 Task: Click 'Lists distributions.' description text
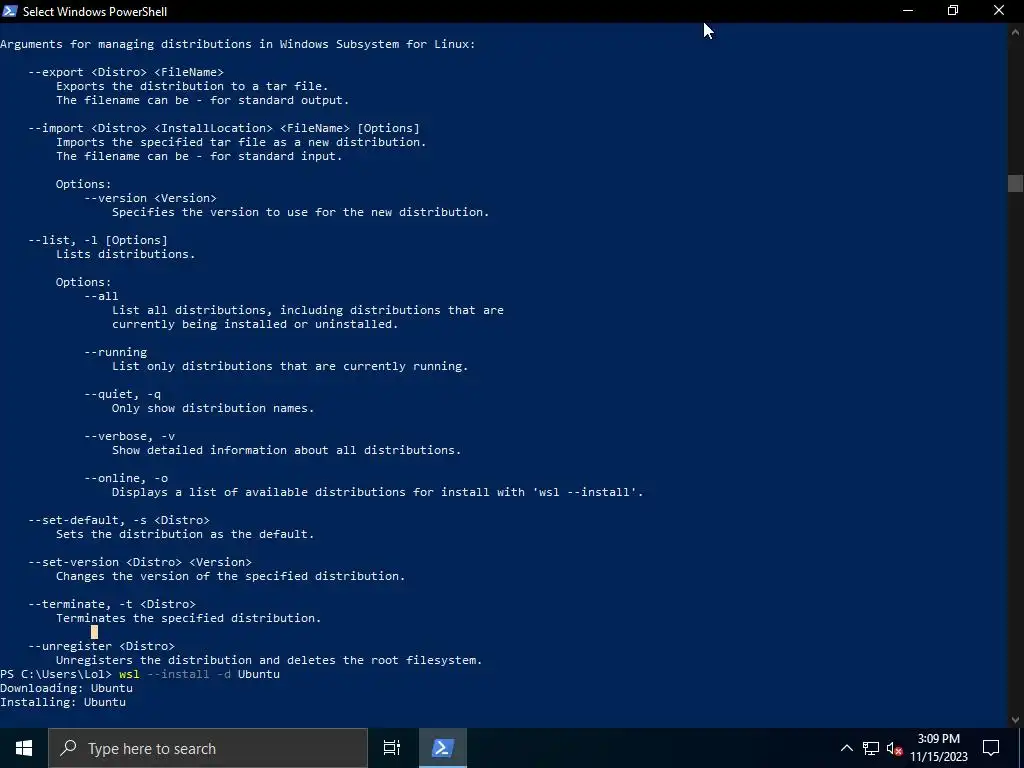[125, 254]
